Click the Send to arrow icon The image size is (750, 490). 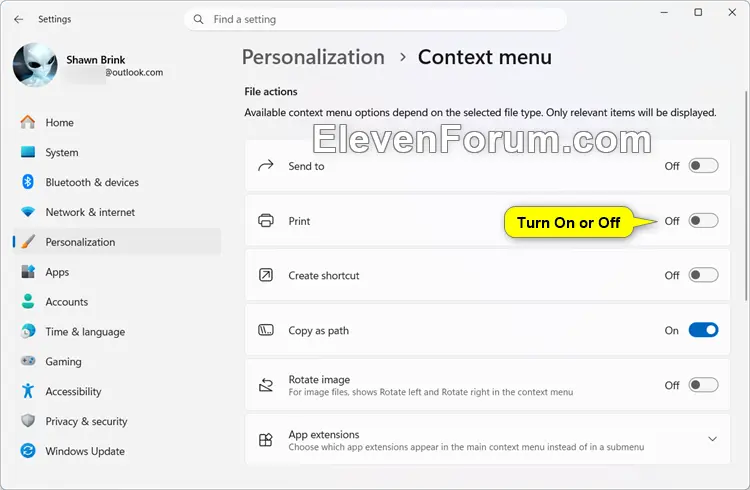tap(265, 166)
